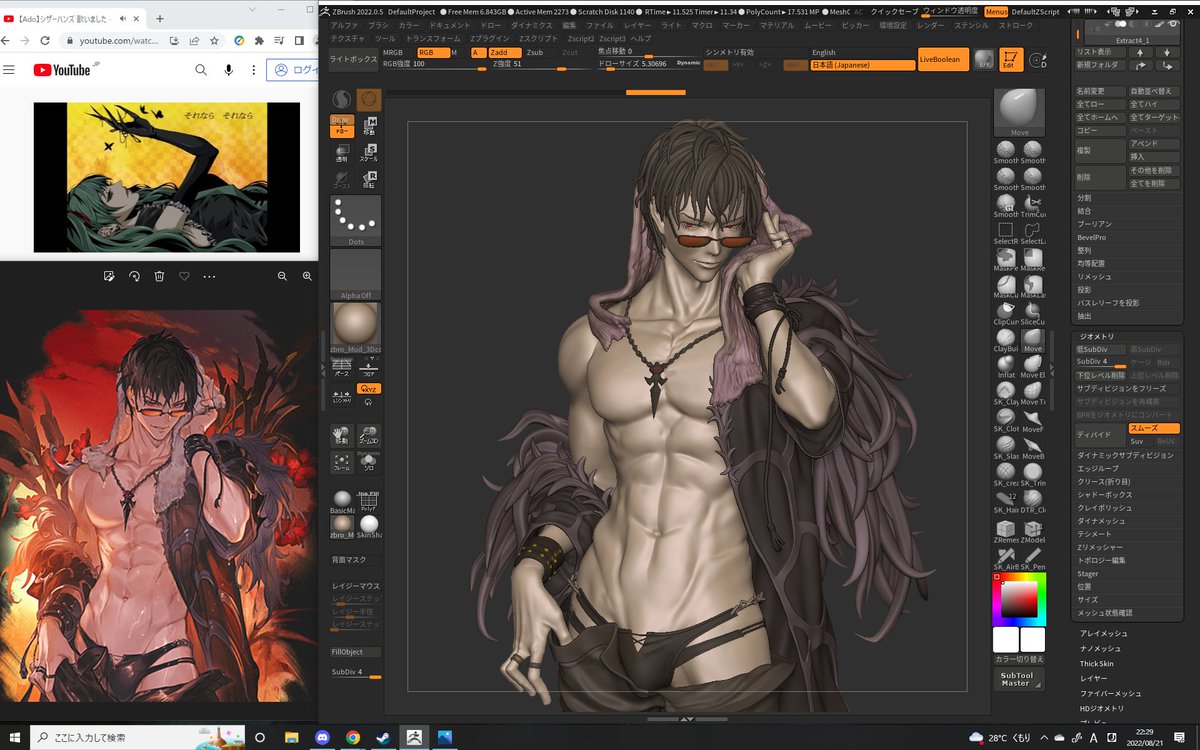Expand the Dynamic Subdivision (ダイナミックサブディビジョン) section
Screen dimensions: 1200x750
1125,455
